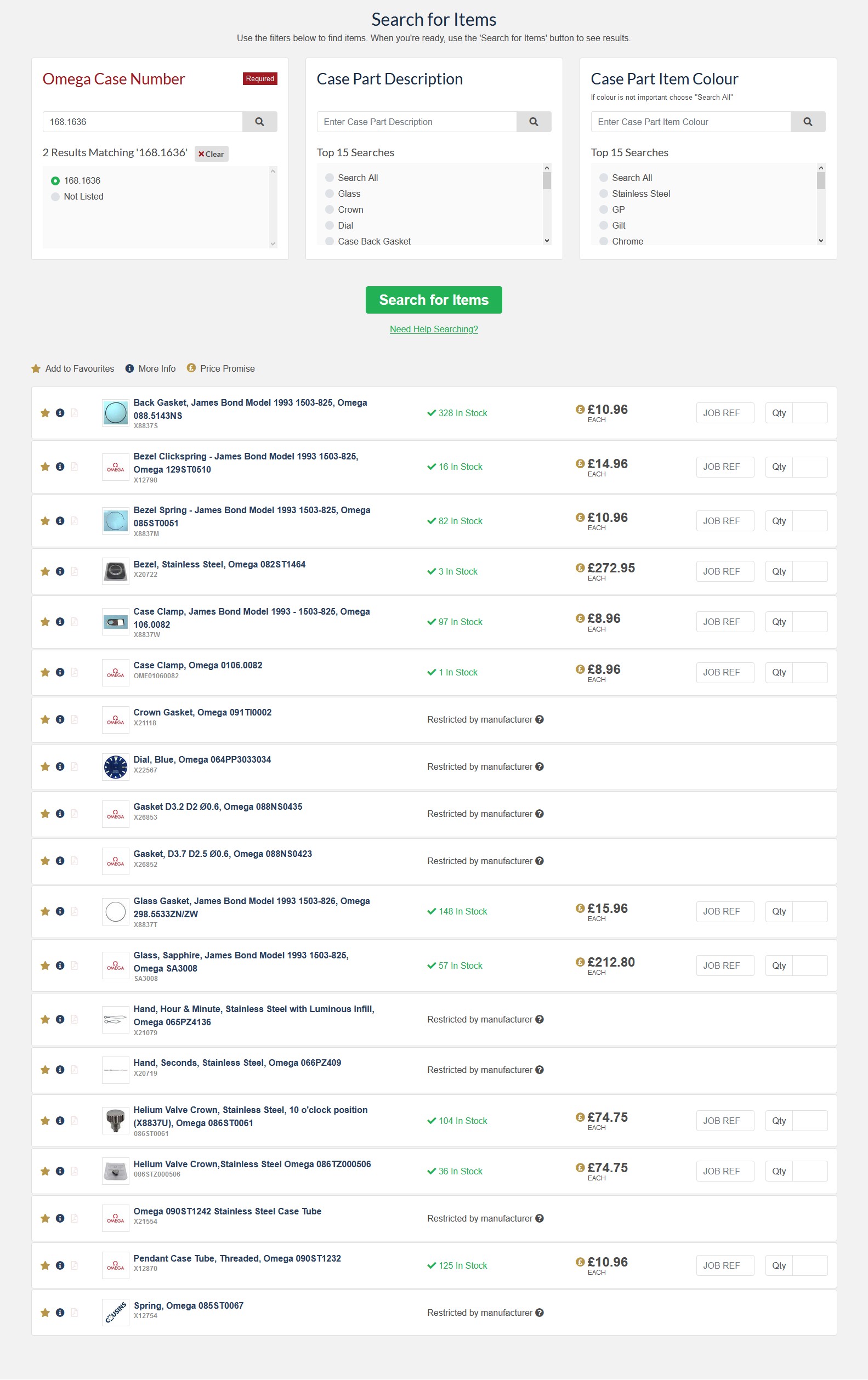The width and height of the screenshot is (868, 1380).
Task: Click the Case Part Description search magnifier
Action: (x=533, y=122)
